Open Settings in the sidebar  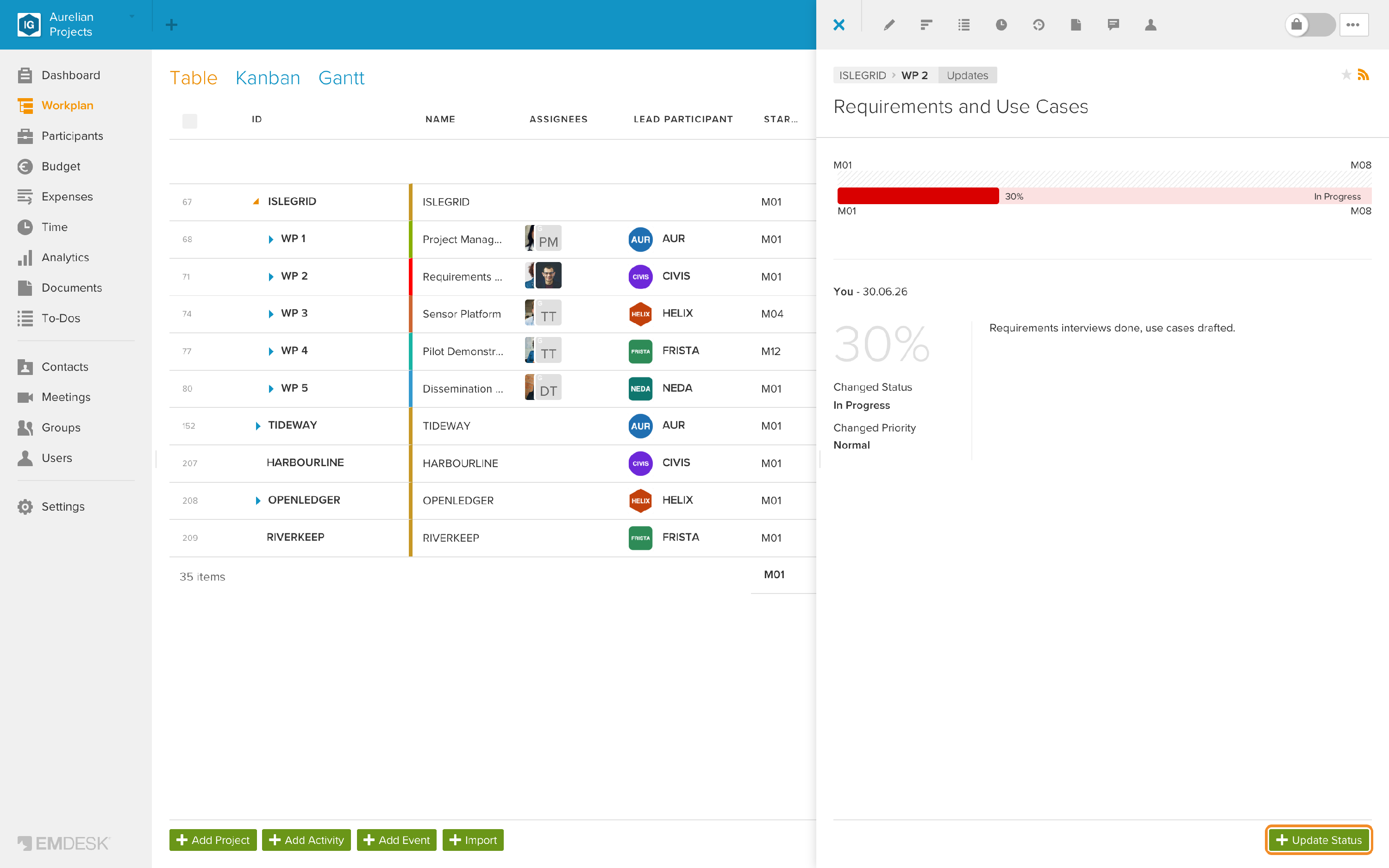(x=63, y=507)
